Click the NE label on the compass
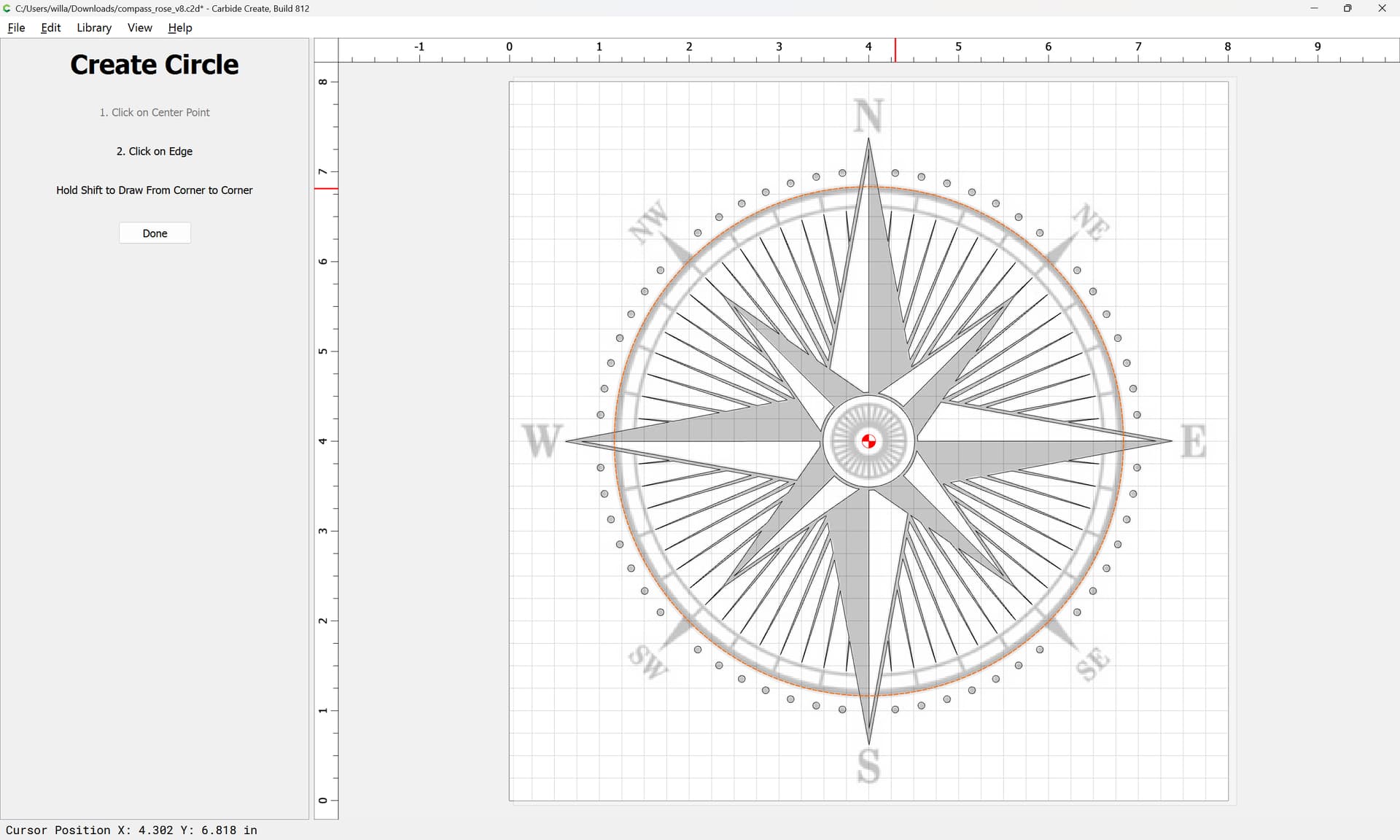 [x=1092, y=222]
